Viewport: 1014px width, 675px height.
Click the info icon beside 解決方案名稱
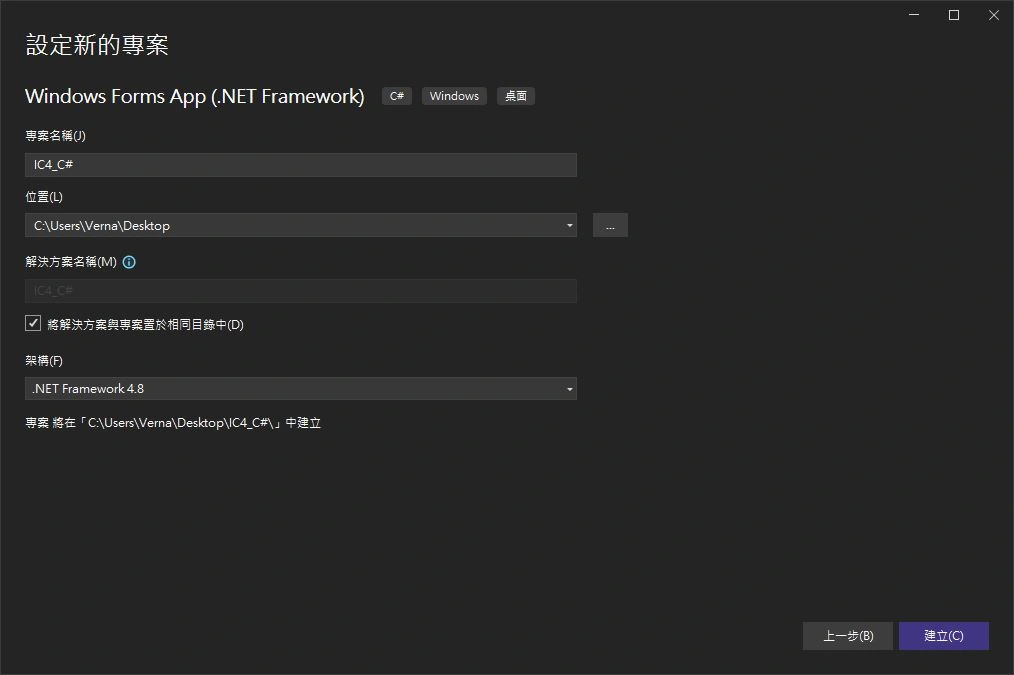click(129, 262)
